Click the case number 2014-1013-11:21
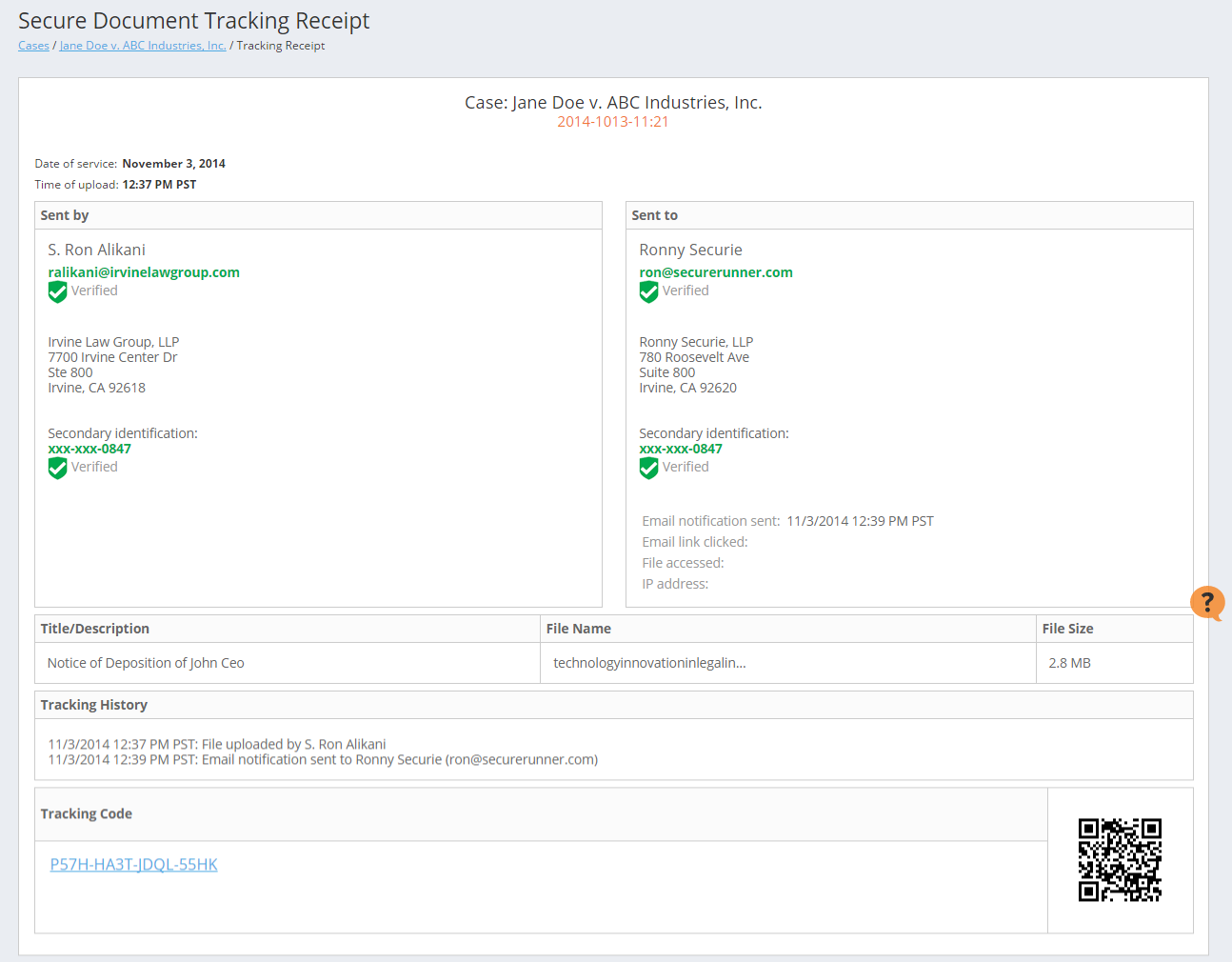 [x=613, y=122]
